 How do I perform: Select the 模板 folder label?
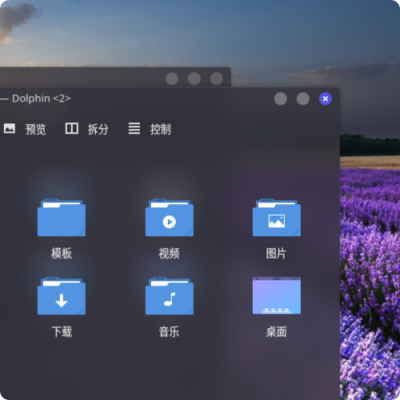[62, 253]
